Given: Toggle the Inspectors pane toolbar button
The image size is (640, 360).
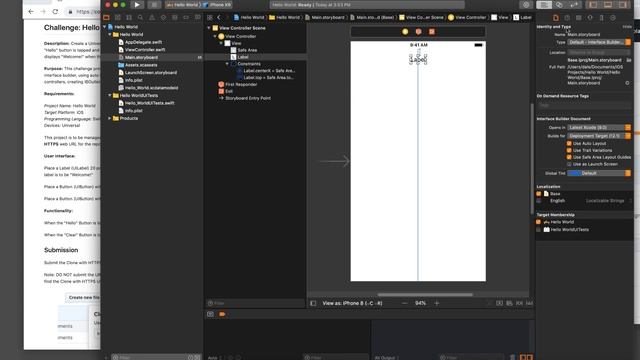Looking at the screenshot, I should (x=622, y=5).
